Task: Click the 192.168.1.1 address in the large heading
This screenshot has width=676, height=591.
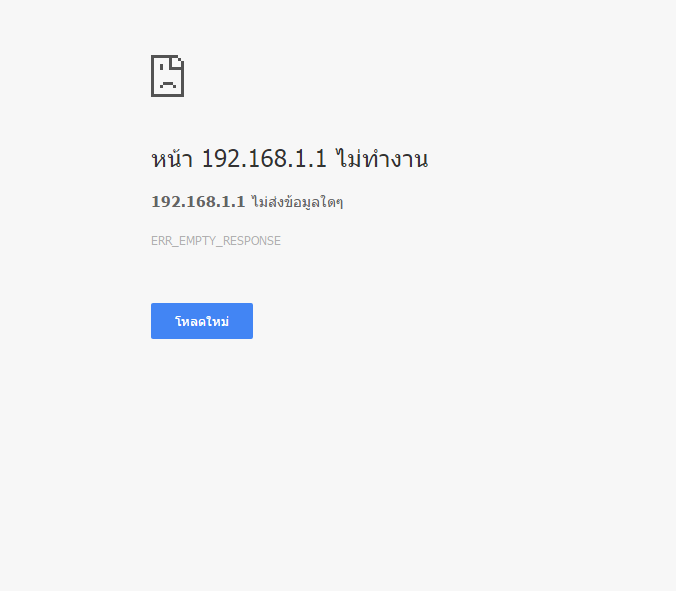Action: pyautogui.click(x=264, y=158)
